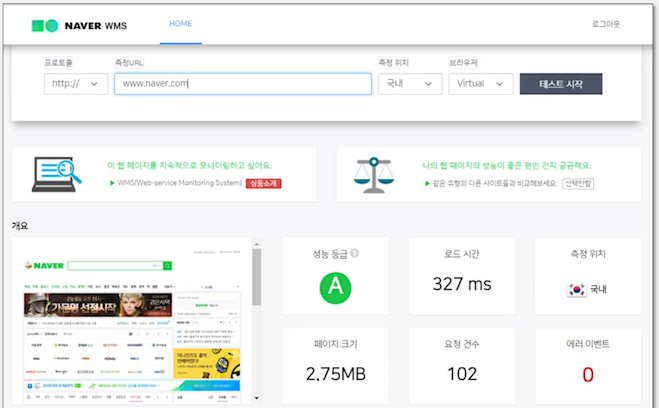
Task: Click the question mark beside 성능 등급
Action: tap(354, 253)
